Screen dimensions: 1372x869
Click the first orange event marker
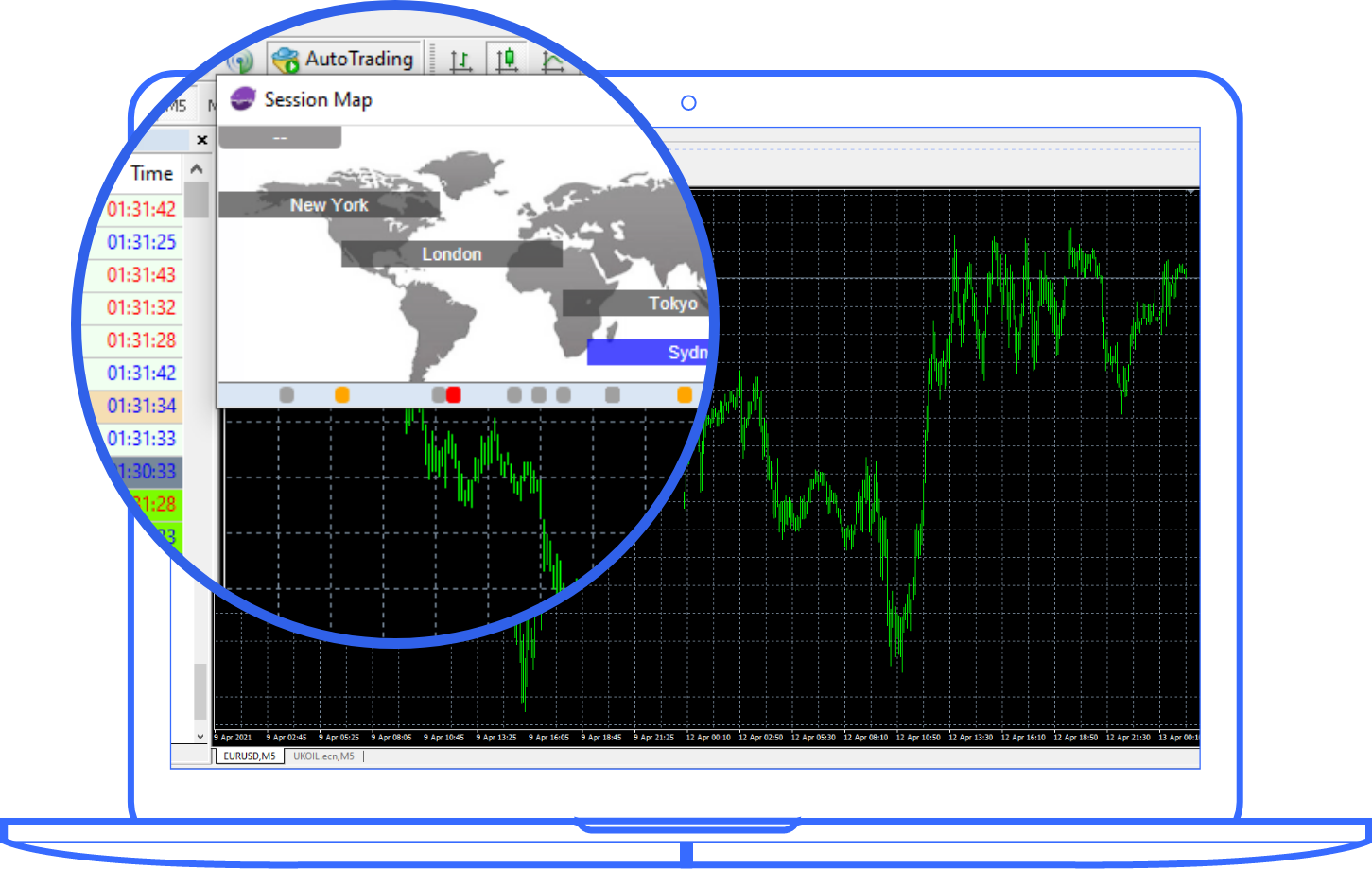(342, 394)
